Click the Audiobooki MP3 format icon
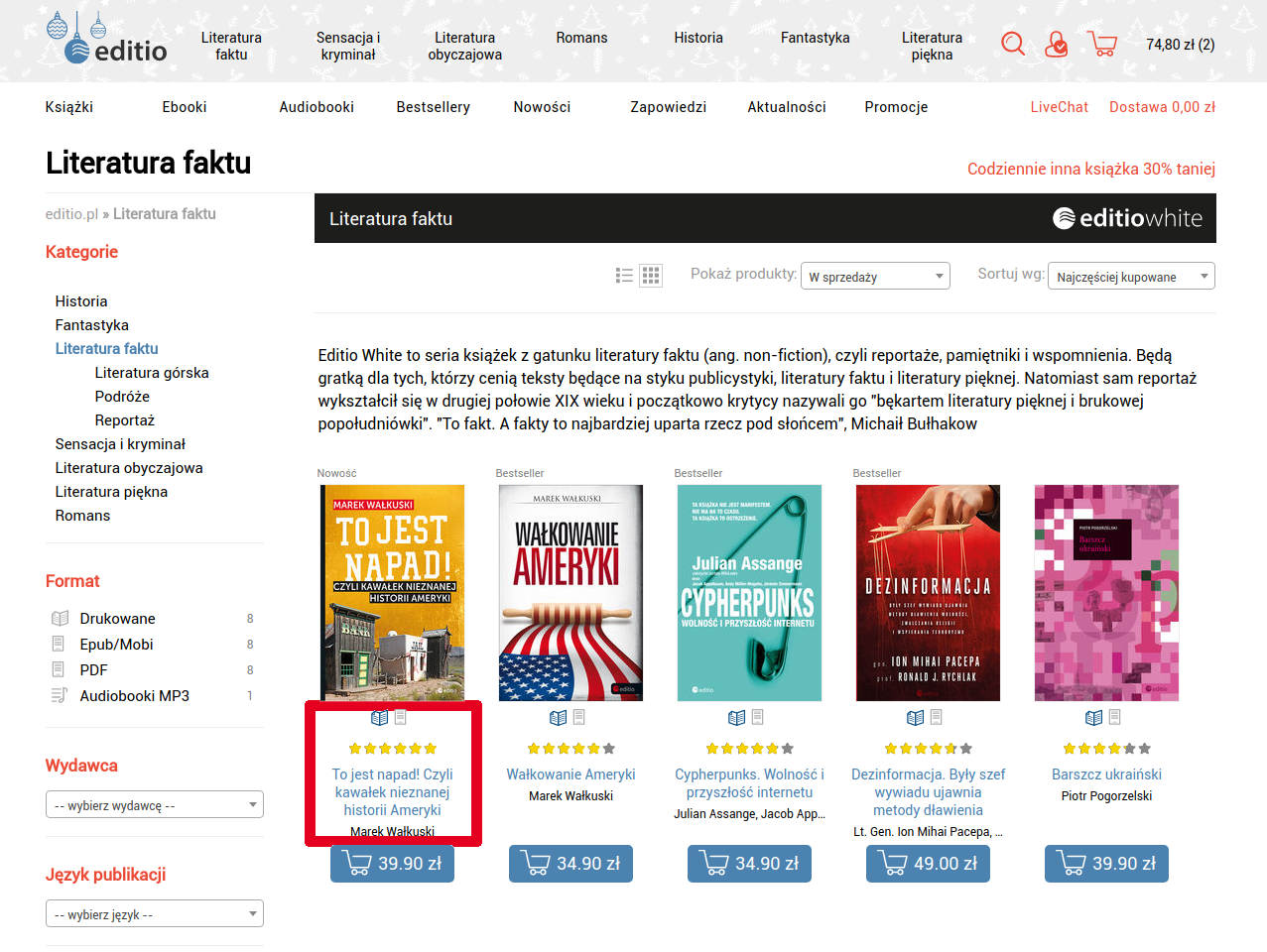Viewport: 1267px width, 952px height. pos(60,695)
